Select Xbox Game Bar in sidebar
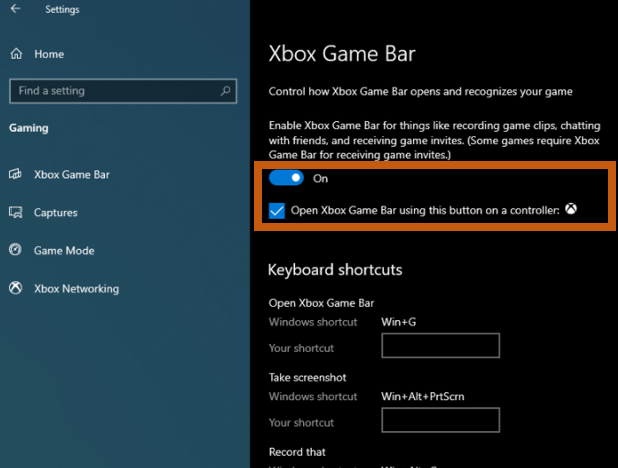 pos(72,174)
